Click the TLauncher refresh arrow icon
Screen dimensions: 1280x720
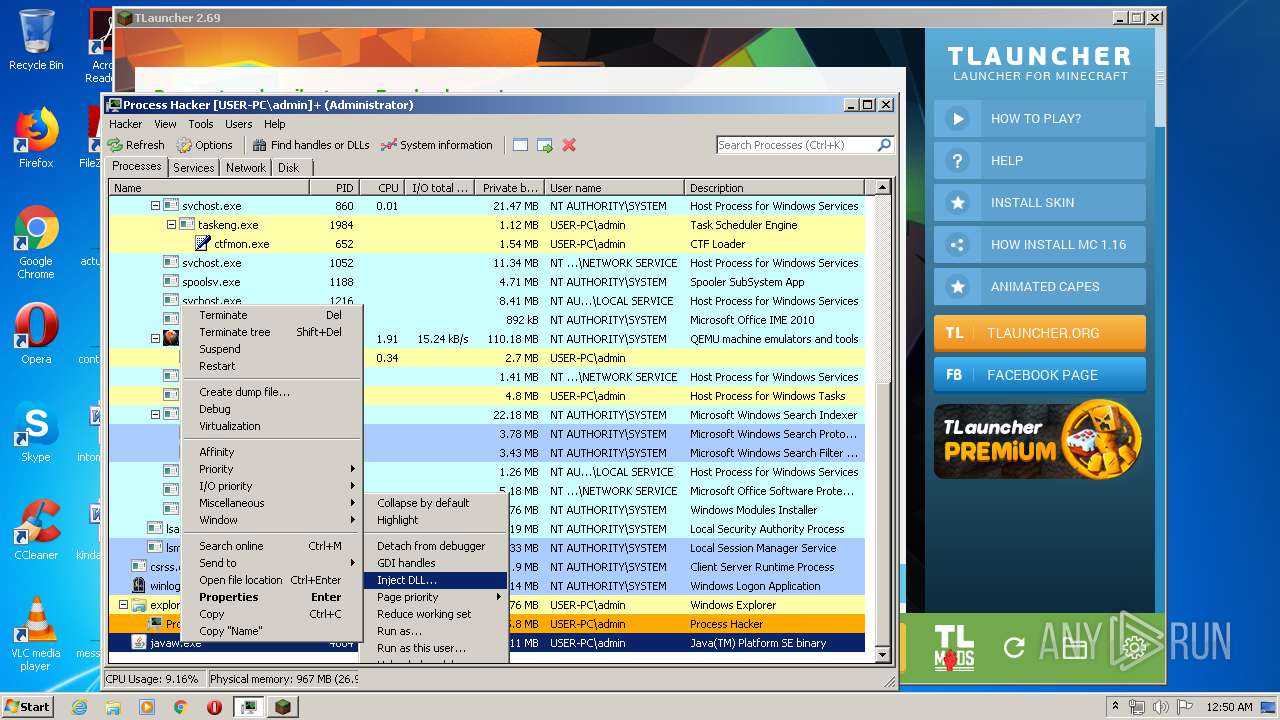[x=1014, y=648]
